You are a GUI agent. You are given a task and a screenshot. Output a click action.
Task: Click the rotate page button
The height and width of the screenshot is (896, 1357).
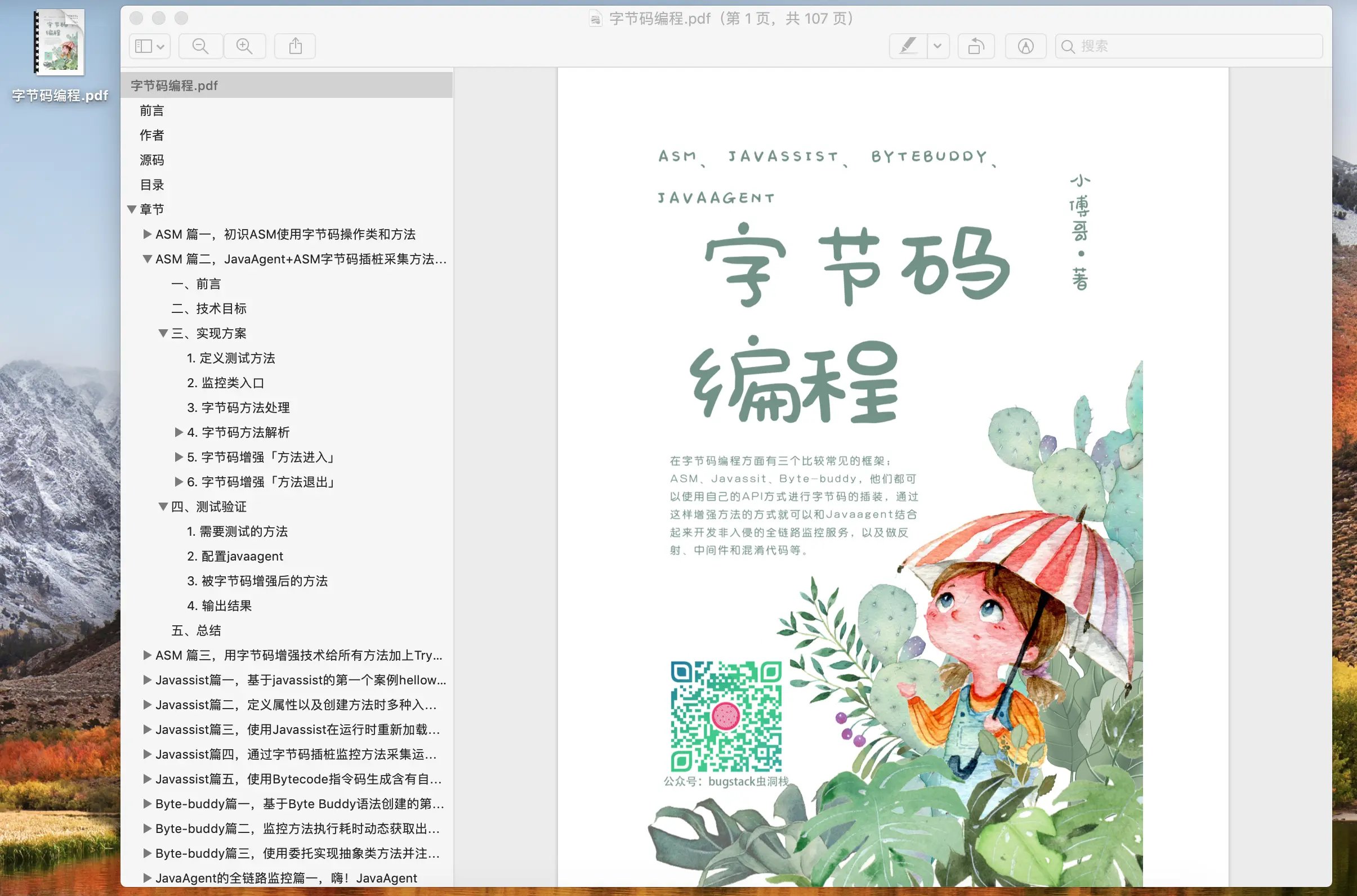pos(976,46)
